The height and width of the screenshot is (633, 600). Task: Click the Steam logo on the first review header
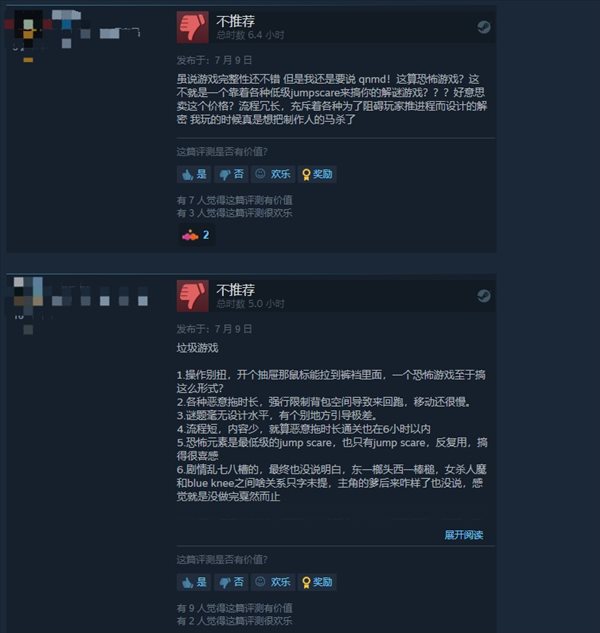click(x=484, y=27)
